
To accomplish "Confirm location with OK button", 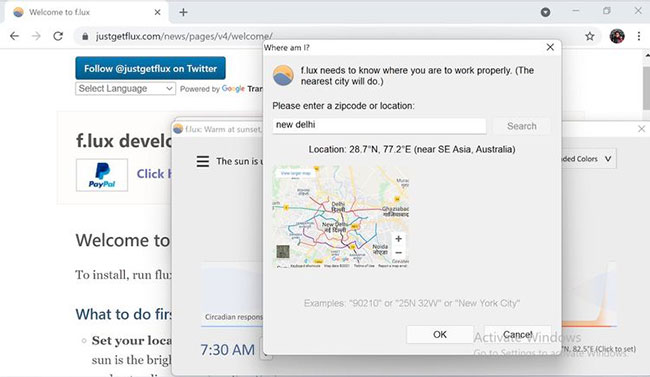I will (x=440, y=334).
